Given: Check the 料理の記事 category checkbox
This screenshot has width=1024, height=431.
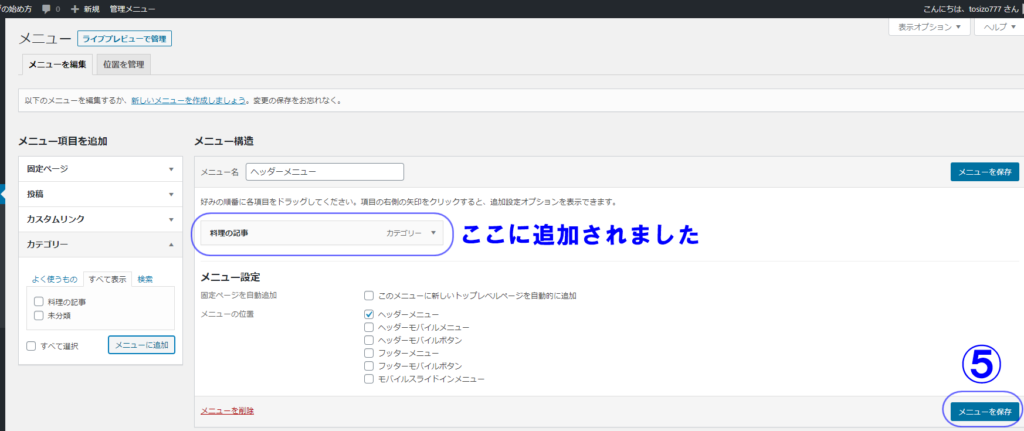Looking at the screenshot, I should 38,301.
